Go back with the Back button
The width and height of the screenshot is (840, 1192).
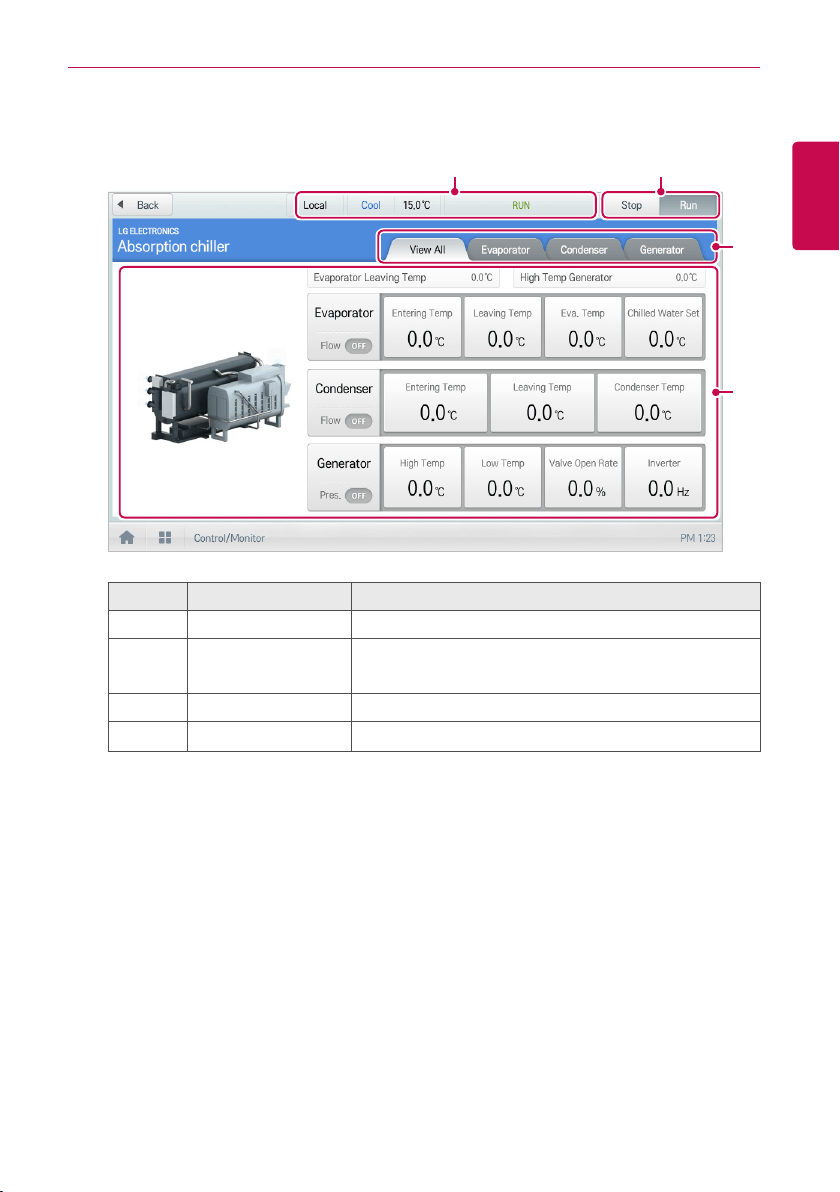tap(142, 205)
